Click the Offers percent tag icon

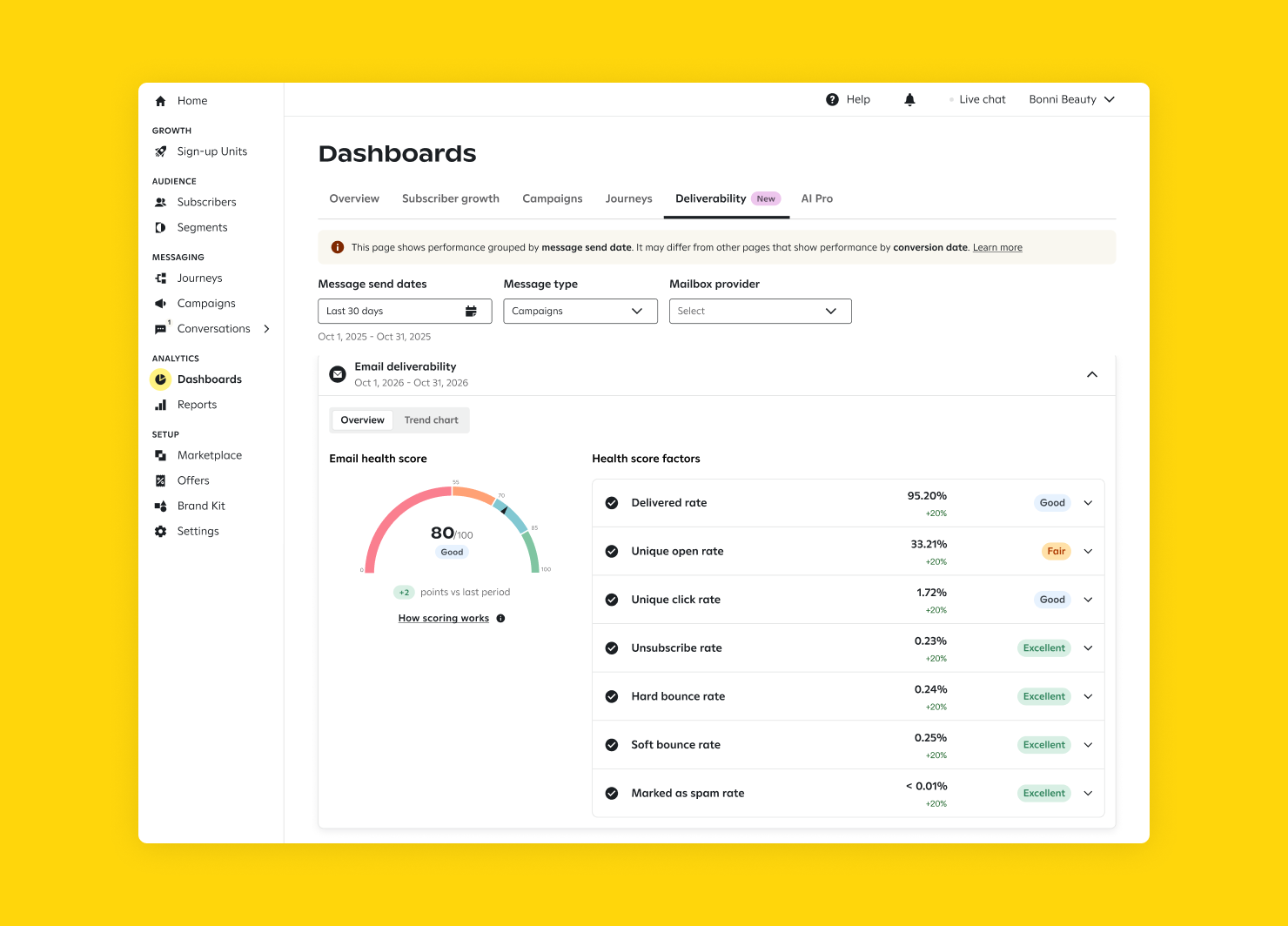pos(160,480)
